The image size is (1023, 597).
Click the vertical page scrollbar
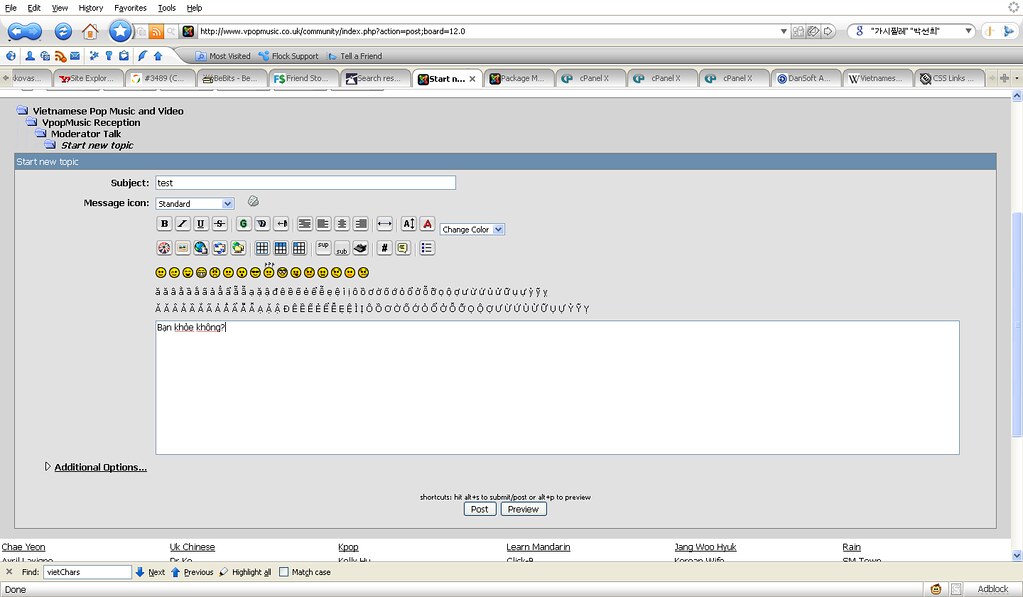(1016, 326)
